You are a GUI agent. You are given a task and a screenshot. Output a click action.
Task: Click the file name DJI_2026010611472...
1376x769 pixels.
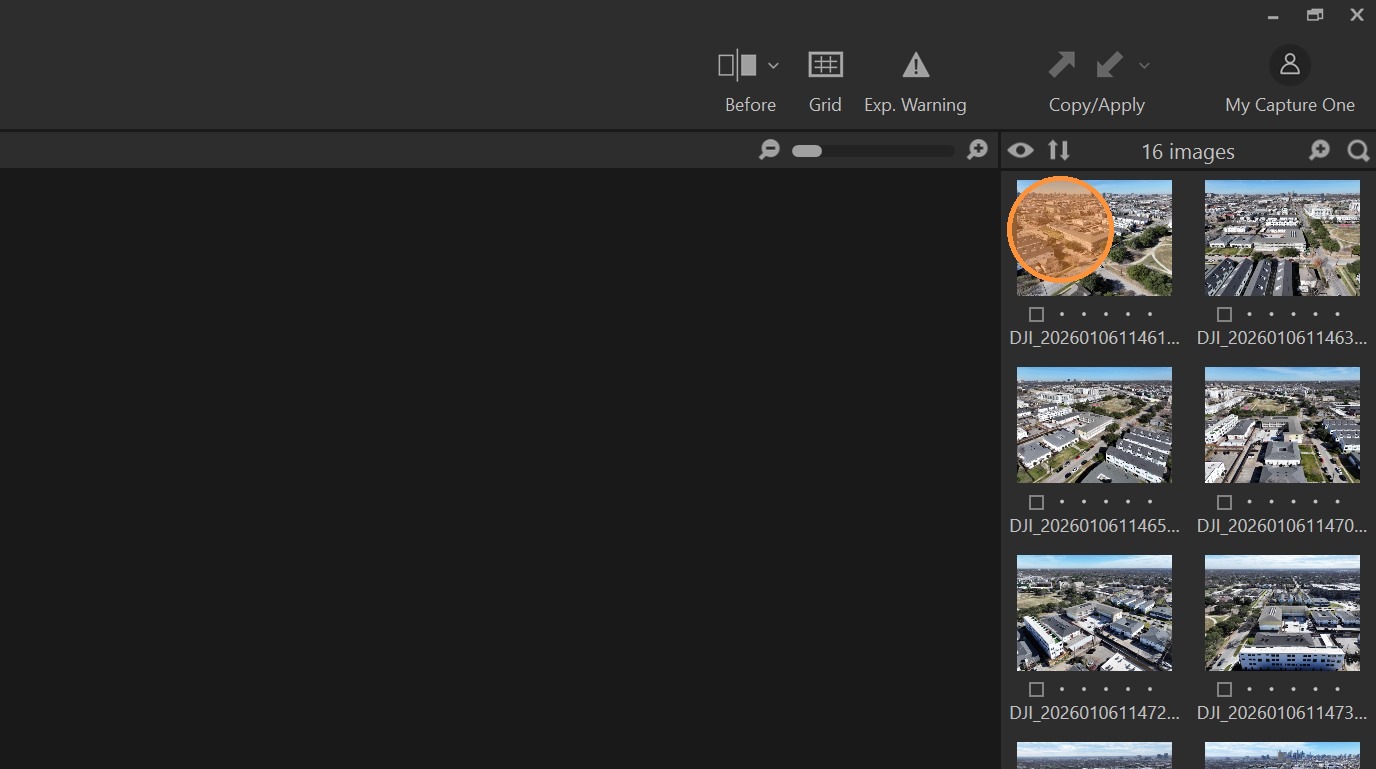pyautogui.click(x=1094, y=713)
